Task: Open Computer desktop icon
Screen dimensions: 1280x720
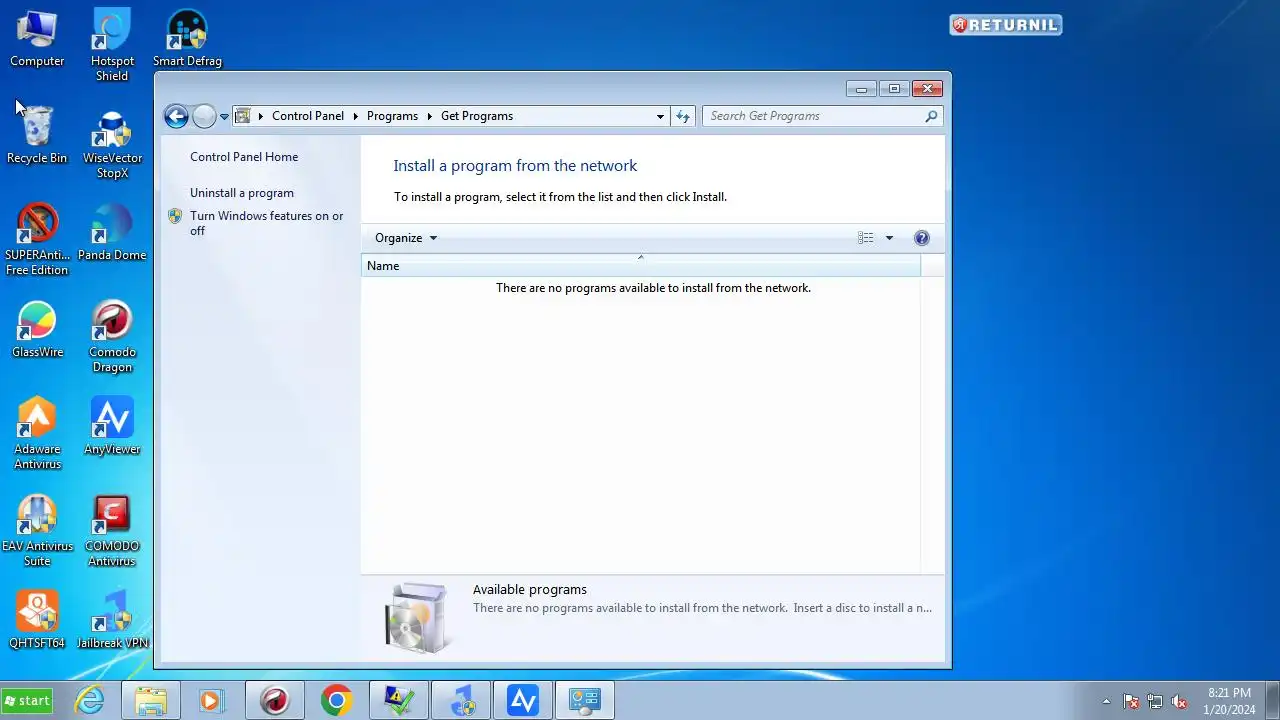Action: pos(37,39)
